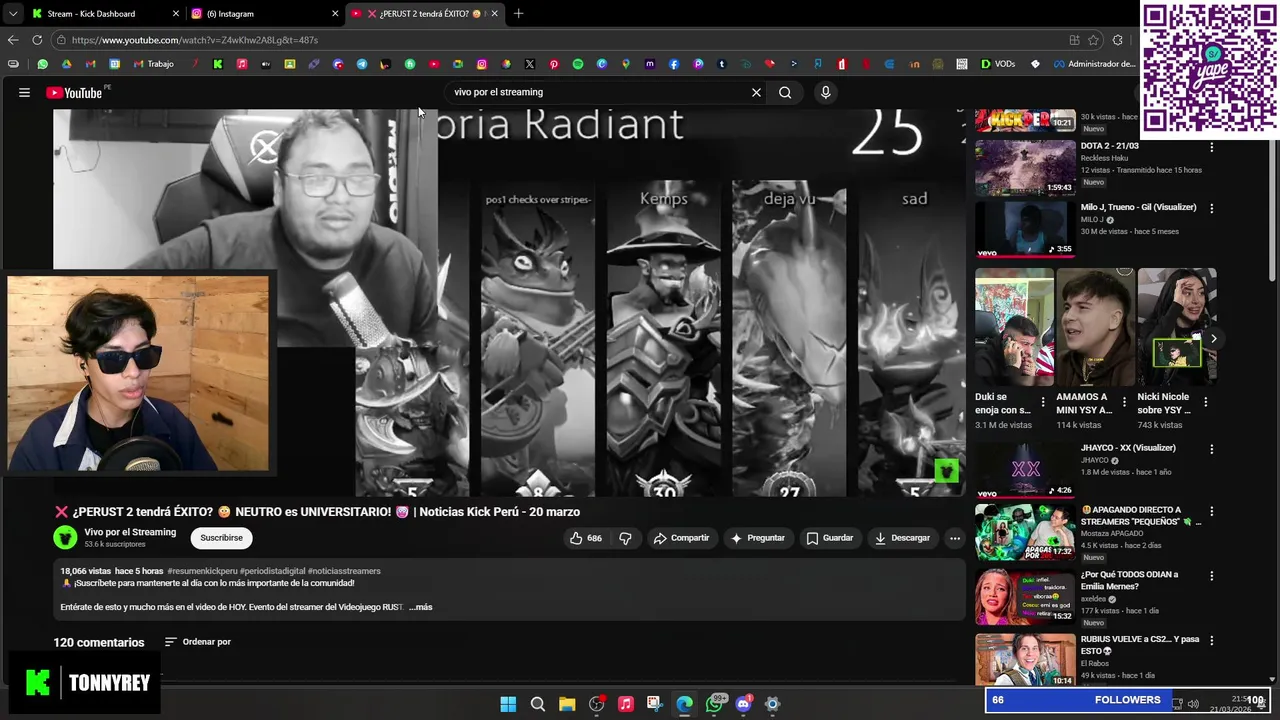1280x720 pixels.
Task: Like the video with 686 likes
Action: point(586,538)
